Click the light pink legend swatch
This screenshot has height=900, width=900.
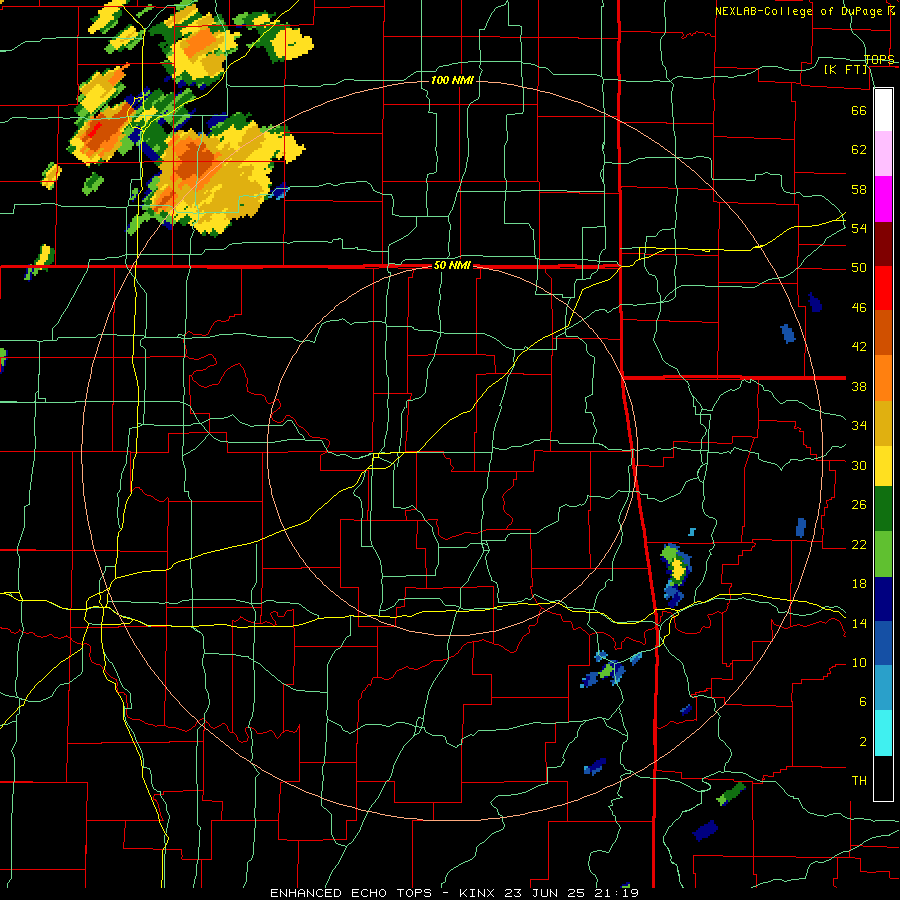tap(883, 154)
